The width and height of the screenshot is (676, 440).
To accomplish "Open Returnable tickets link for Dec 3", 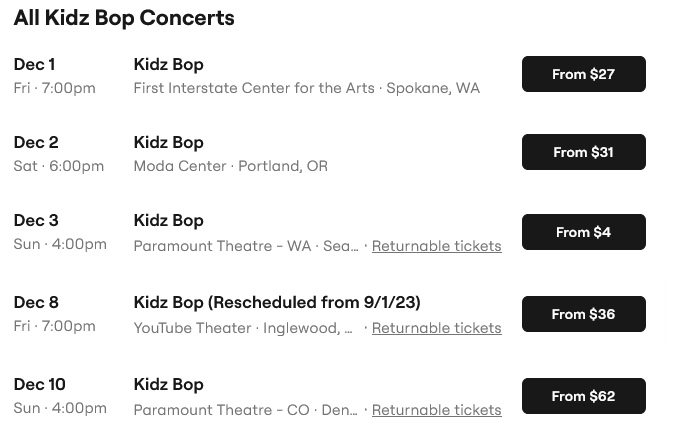I will click(x=436, y=246).
